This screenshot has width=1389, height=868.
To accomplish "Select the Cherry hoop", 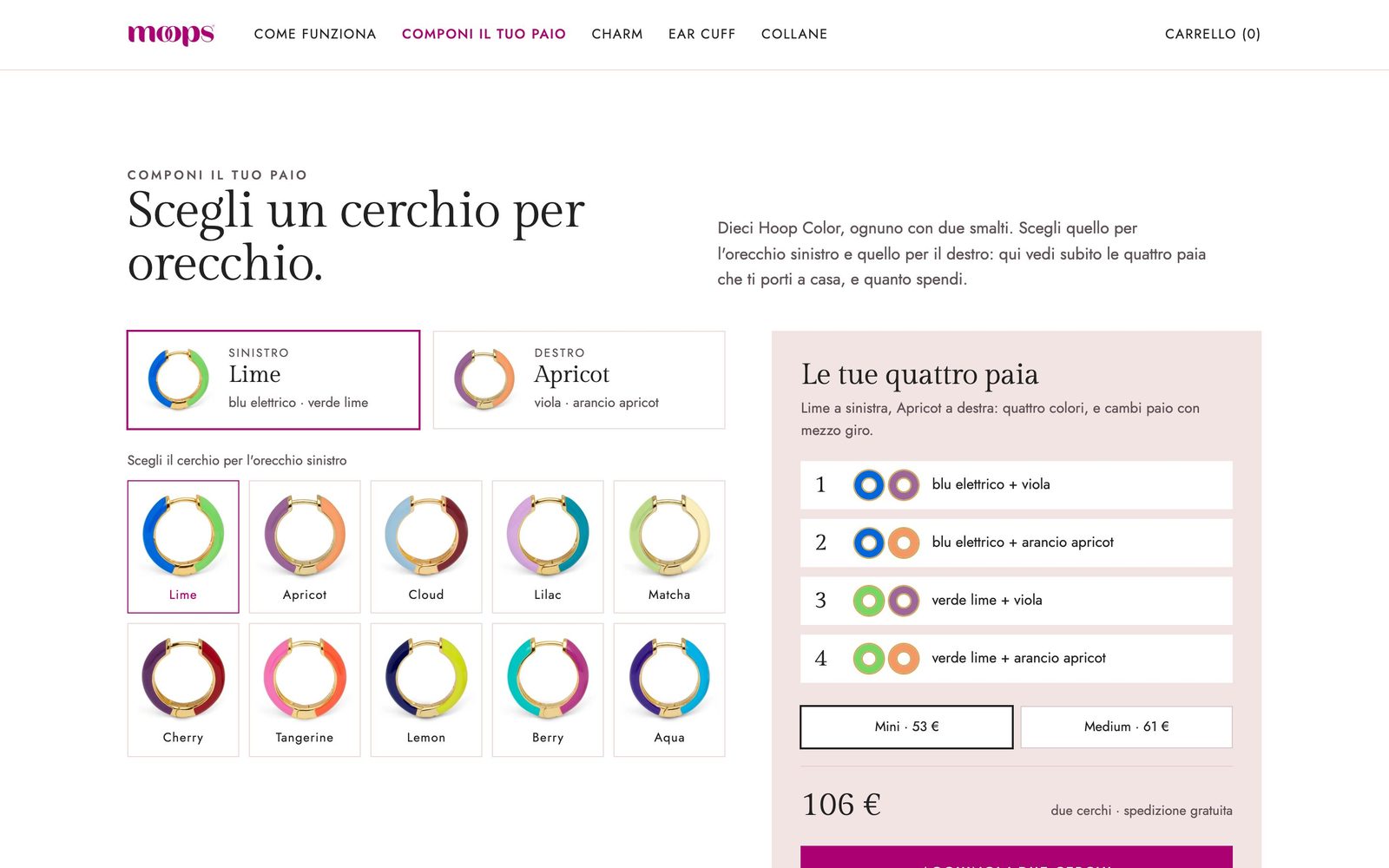I will 183,690.
